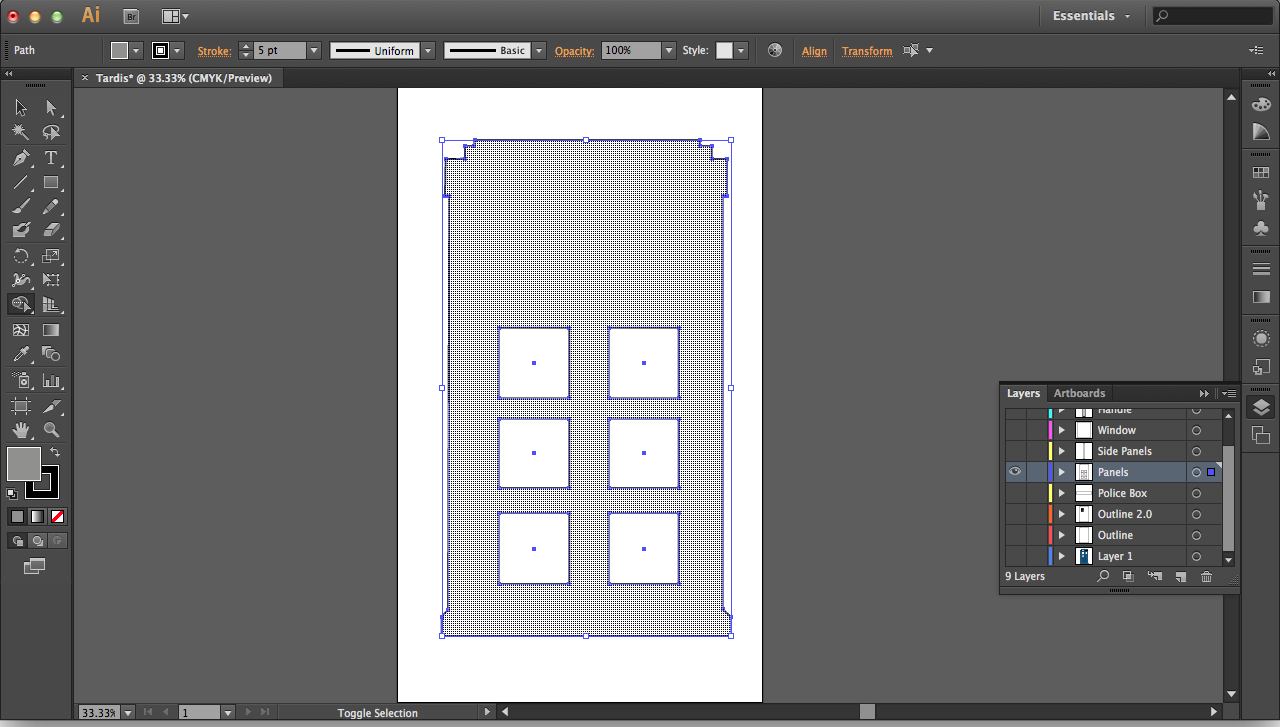Select the Lasso tool
This screenshot has width=1280, height=727.
tap(51, 132)
